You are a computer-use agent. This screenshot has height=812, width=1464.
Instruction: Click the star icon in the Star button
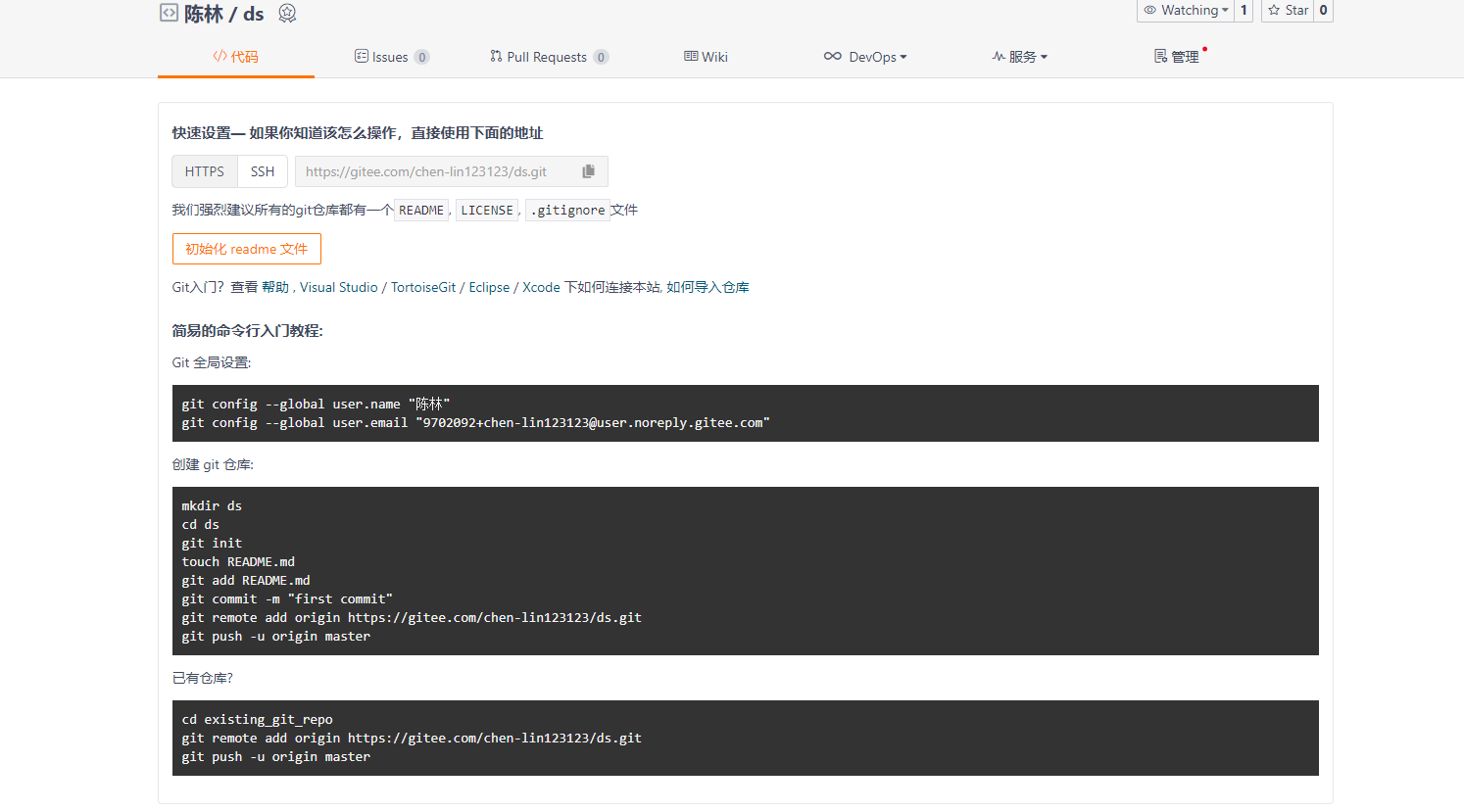pyautogui.click(x=1274, y=10)
